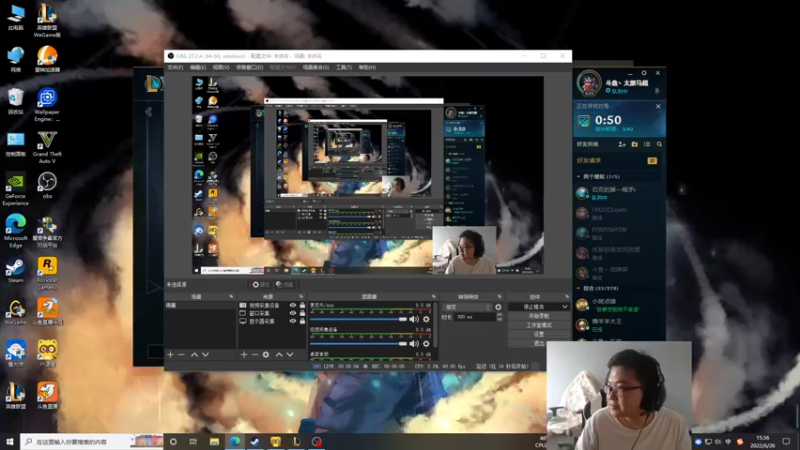Open the obs desktop shortcut
Viewport: 800px width, 450px height.
point(47,185)
